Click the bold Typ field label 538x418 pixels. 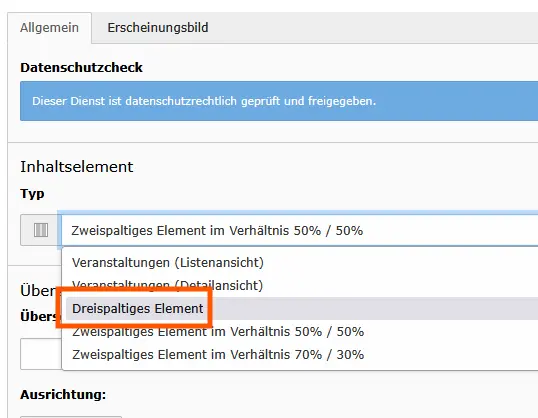tap(32, 194)
